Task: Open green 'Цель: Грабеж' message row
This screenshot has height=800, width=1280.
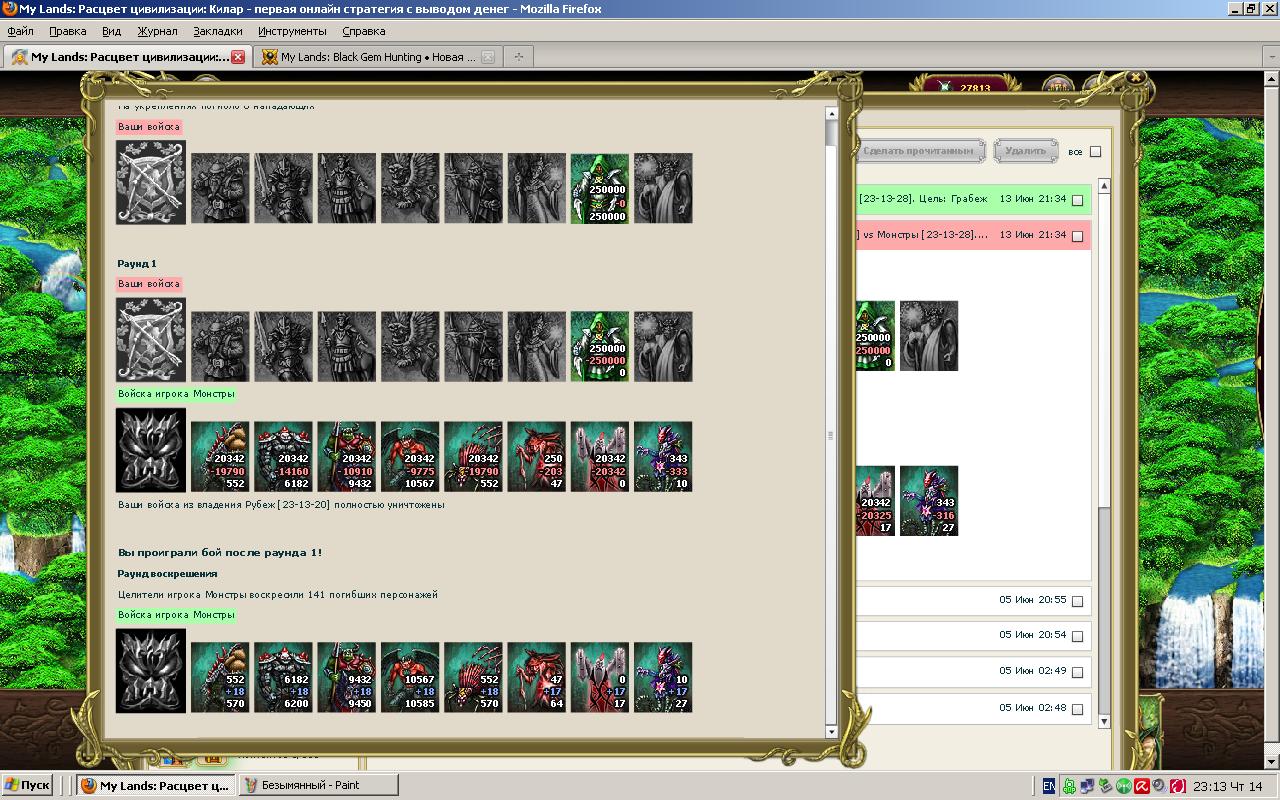Action: pyautogui.click(x=973, y=199)
